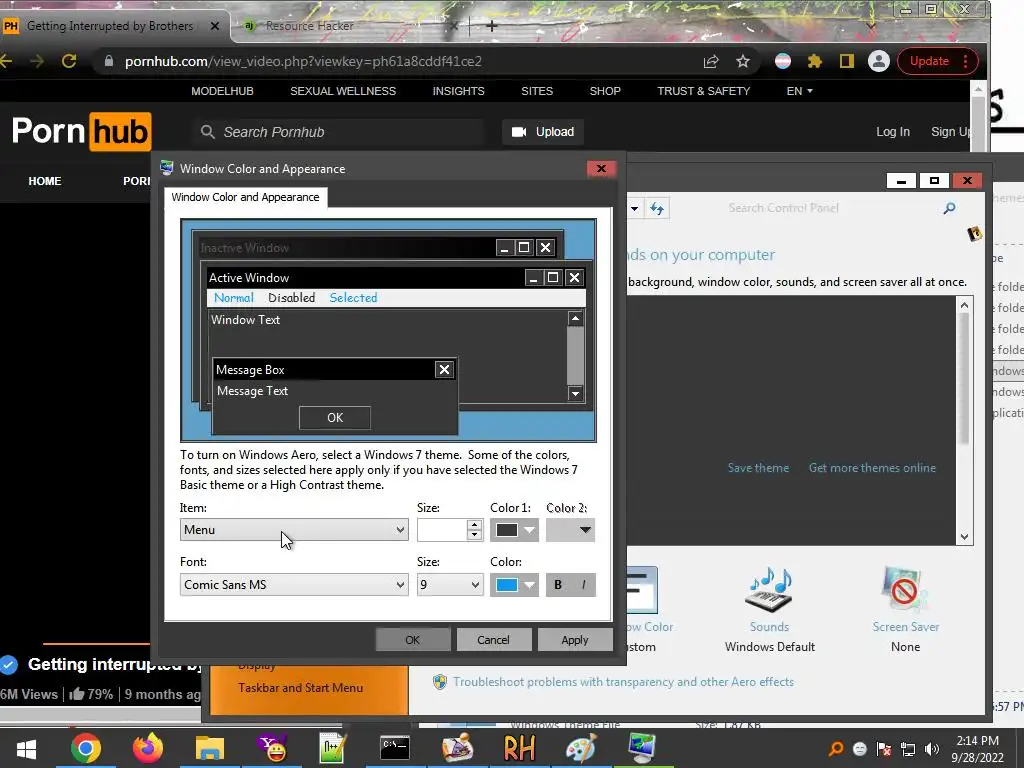This screenshot has height=768, width=1024.
Task: Open Windows Start button
Action: click(26, 748)
